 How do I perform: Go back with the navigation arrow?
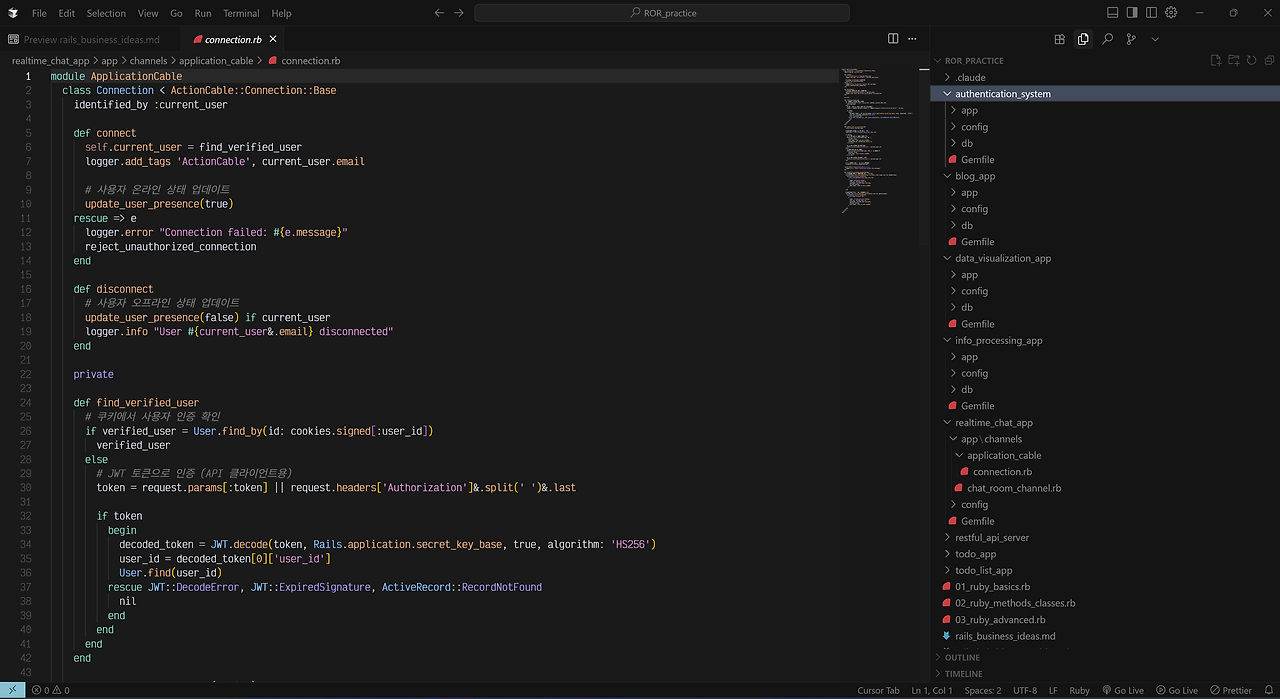pyautogui.click(x=439, y=13)
